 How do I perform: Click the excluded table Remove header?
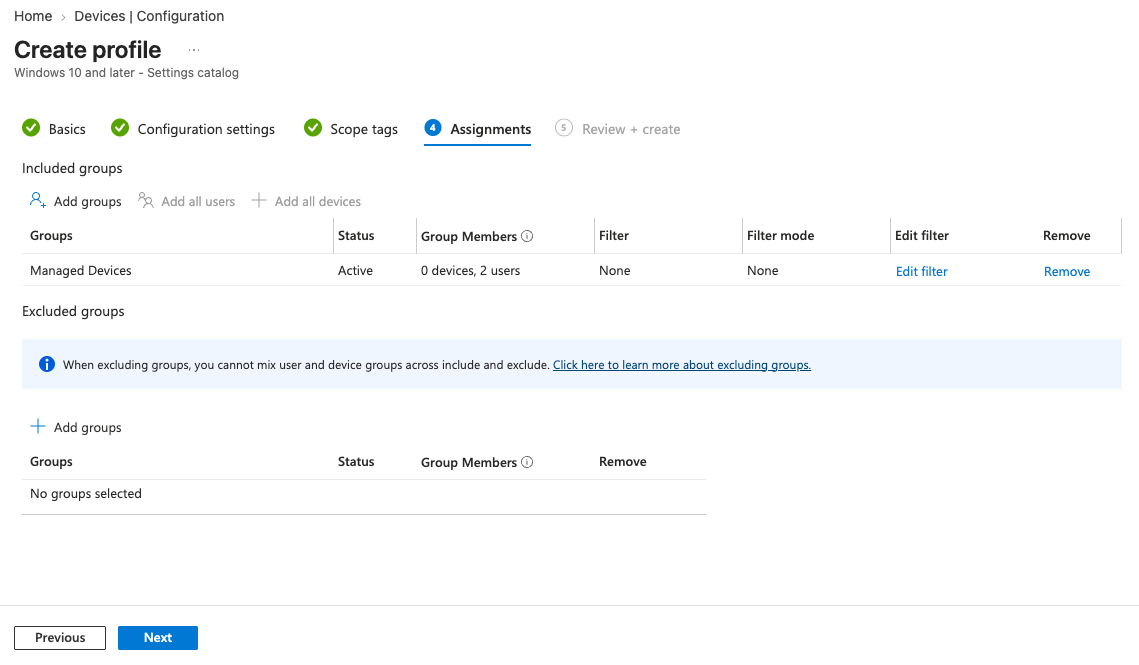coord(623,462)
